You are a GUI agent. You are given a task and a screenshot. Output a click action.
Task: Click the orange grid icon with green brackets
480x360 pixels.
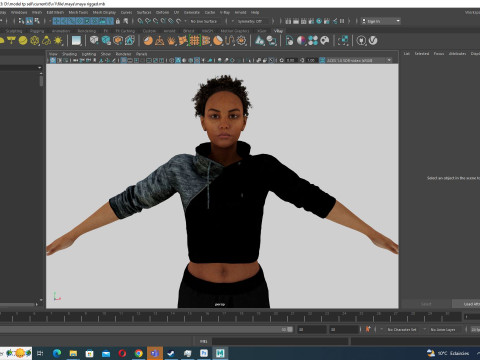coord(195,41)
